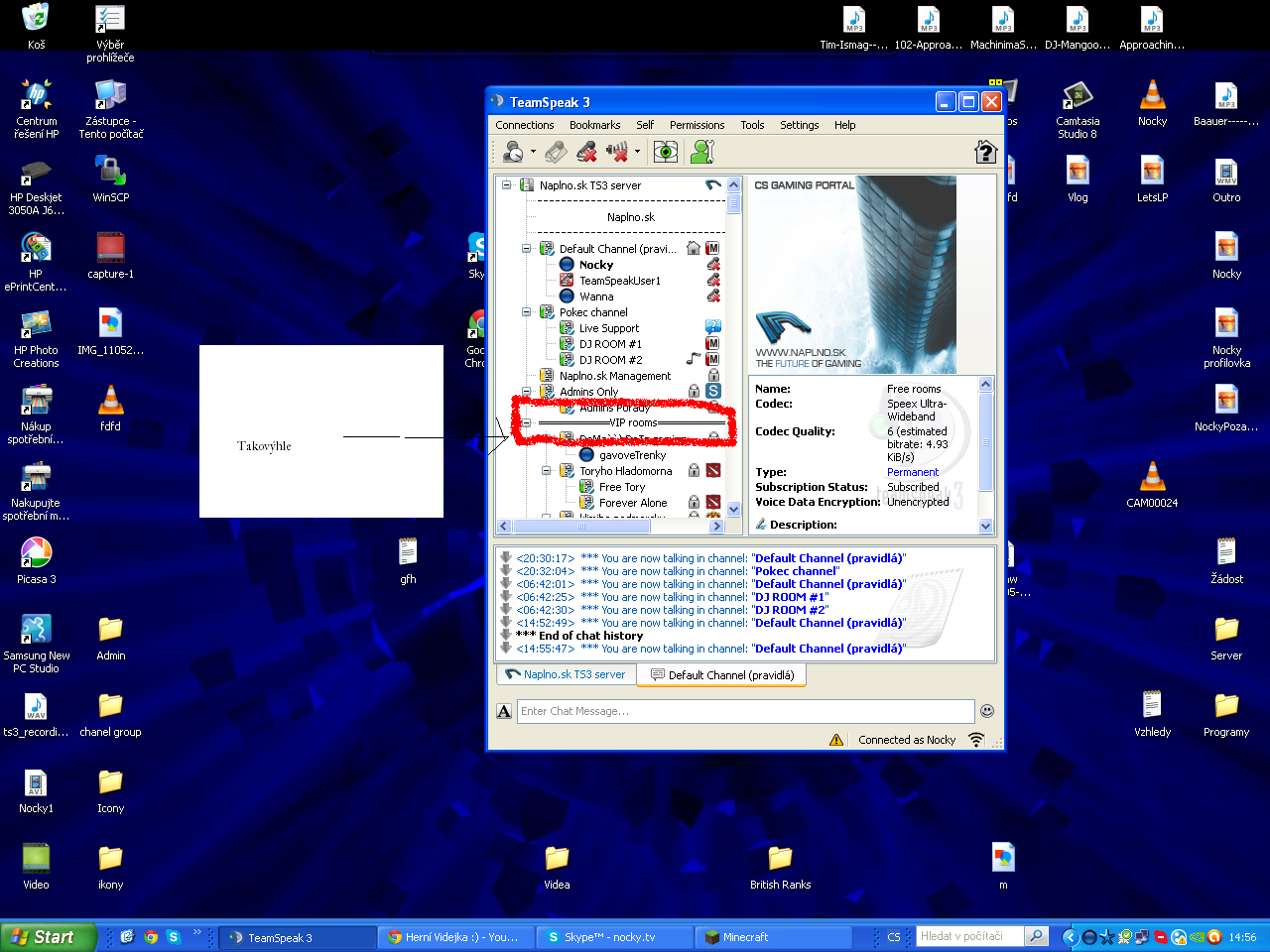Click the connection signal icon in status bar

(976, 740)
